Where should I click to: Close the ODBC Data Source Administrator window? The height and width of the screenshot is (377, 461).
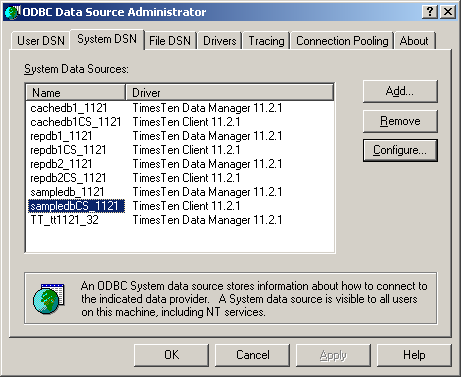tap(448, 12)
